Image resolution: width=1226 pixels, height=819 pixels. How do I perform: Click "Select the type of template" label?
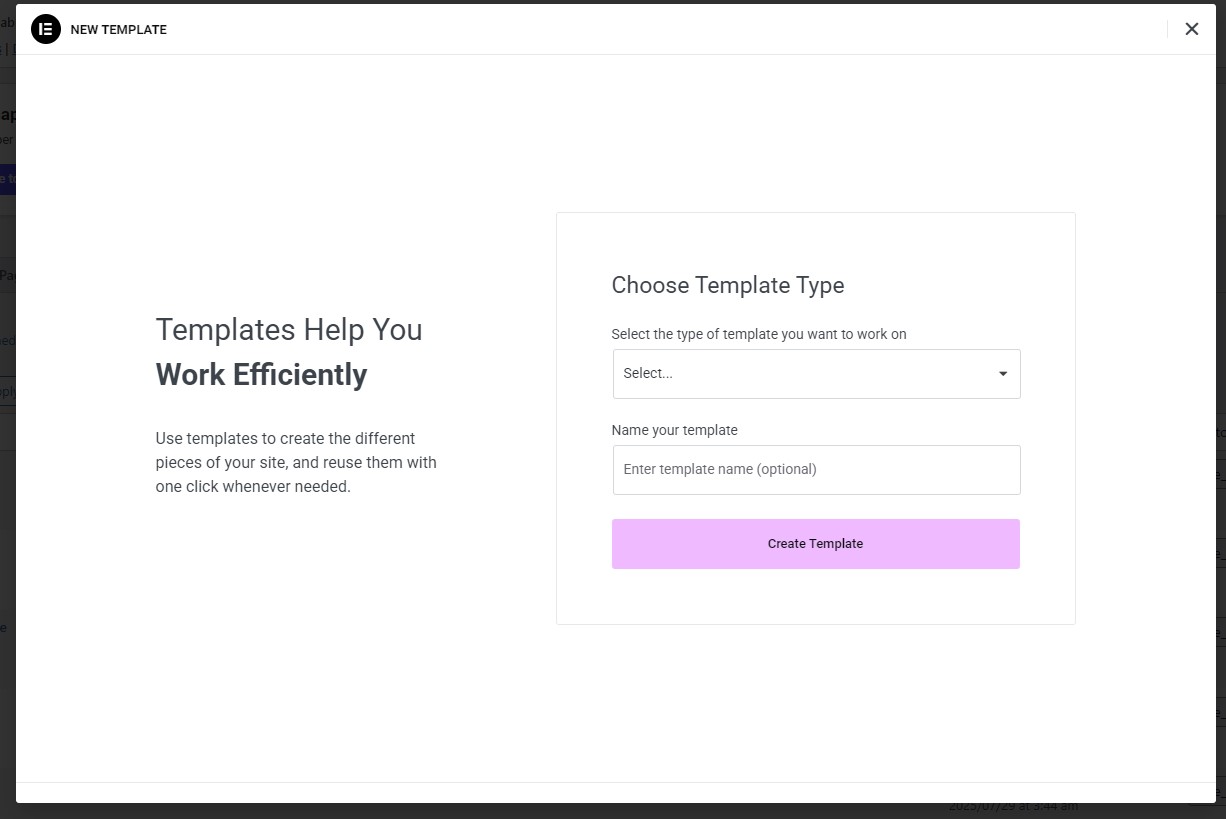[x=759, y=334]
